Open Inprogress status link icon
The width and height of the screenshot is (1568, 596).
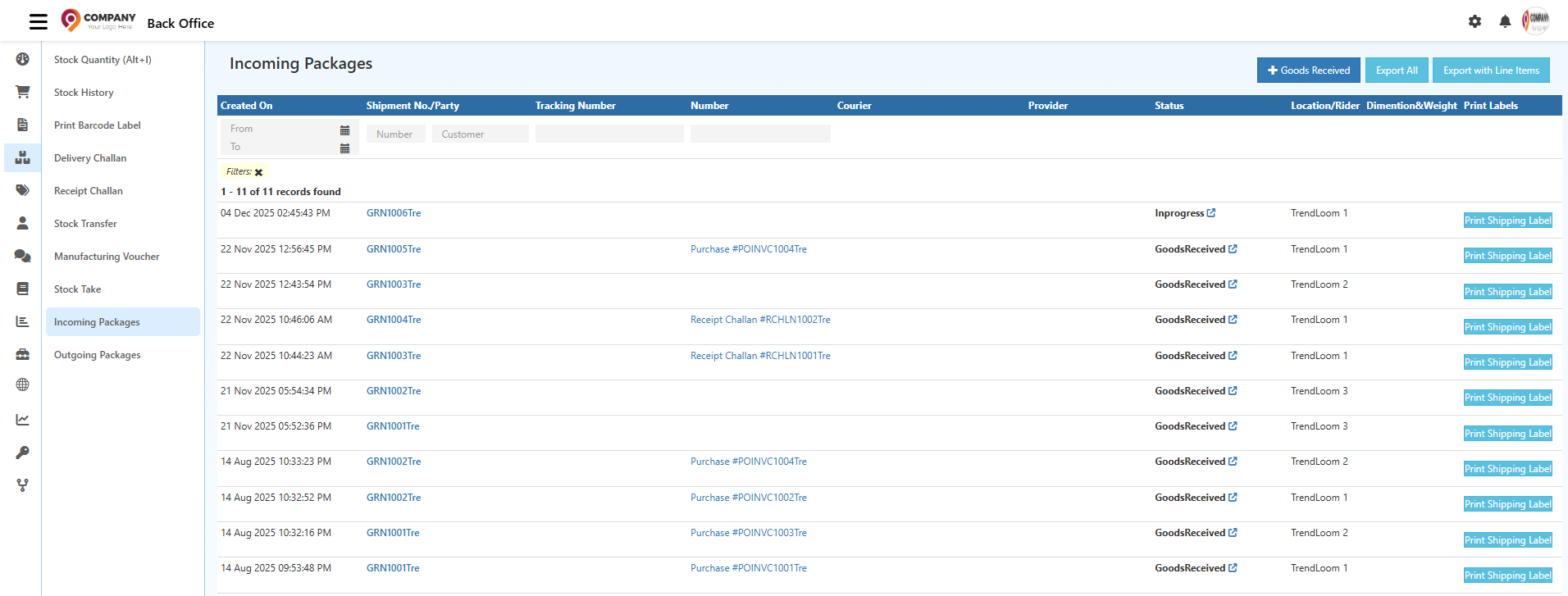click(1211, 213)
